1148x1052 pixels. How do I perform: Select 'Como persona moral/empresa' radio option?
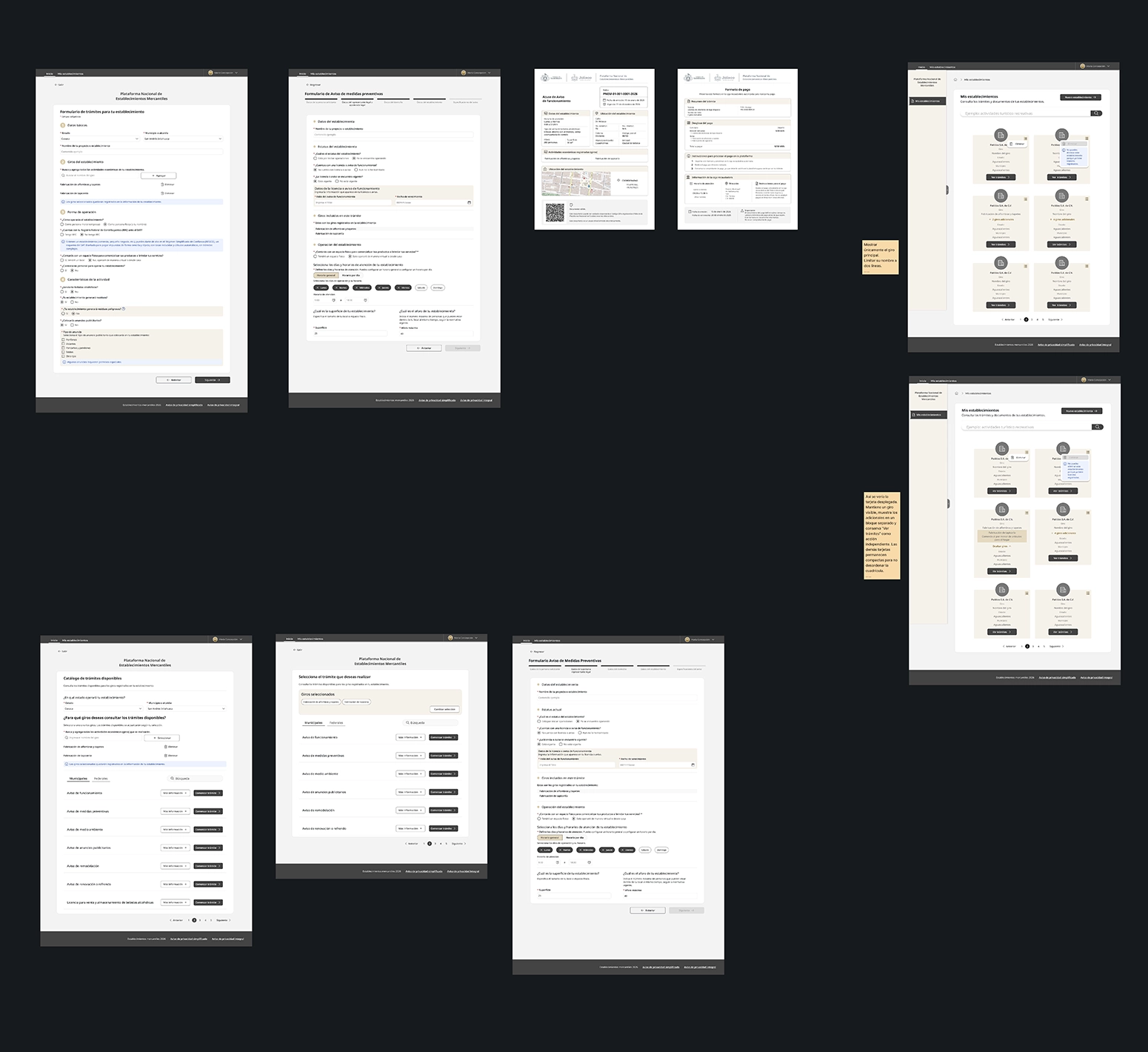pyautogui.click(x=62, y=224)
